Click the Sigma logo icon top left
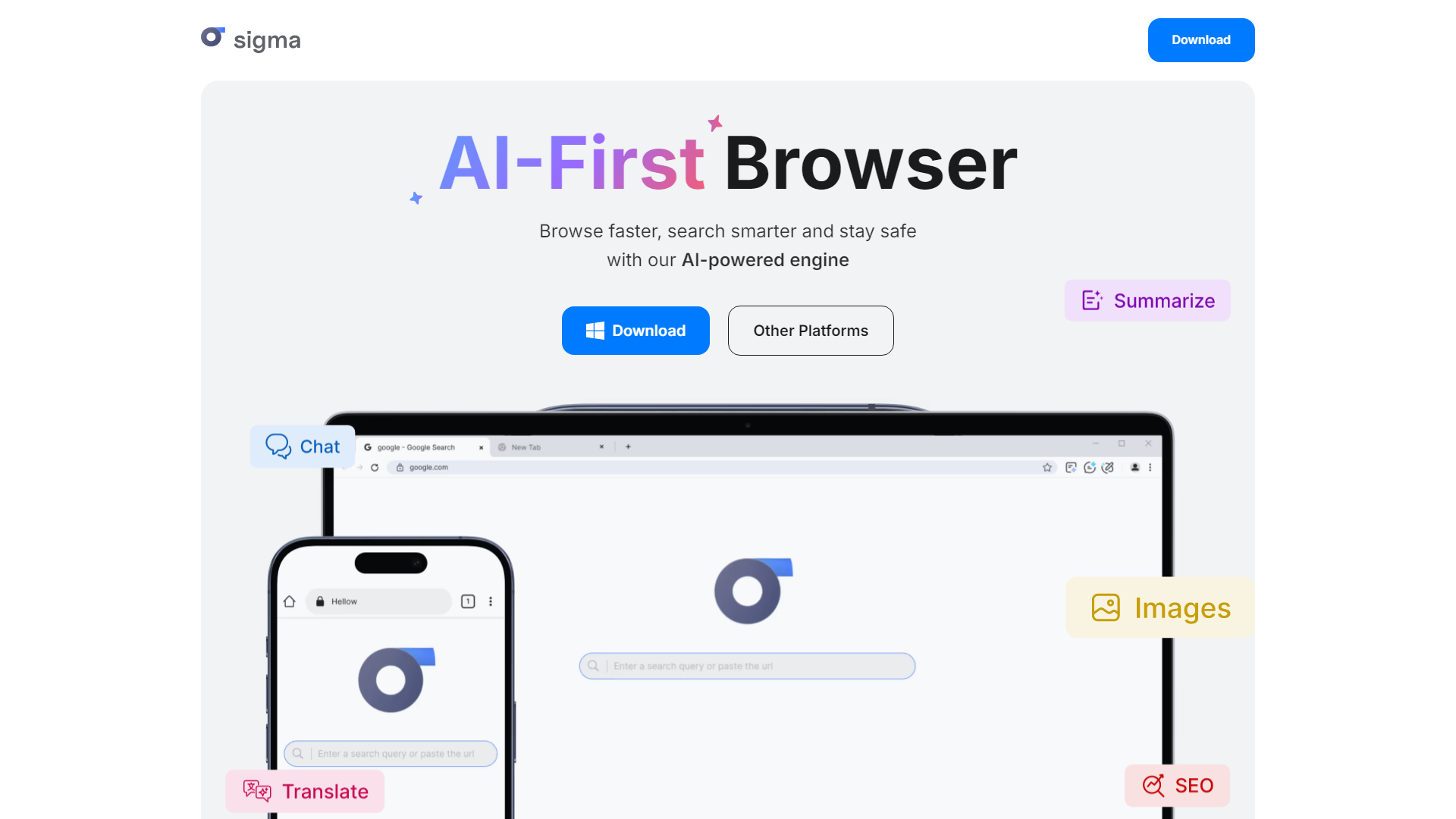This screenshot has width=1456, height=819. pyautogui.click(x=211, y=39)
